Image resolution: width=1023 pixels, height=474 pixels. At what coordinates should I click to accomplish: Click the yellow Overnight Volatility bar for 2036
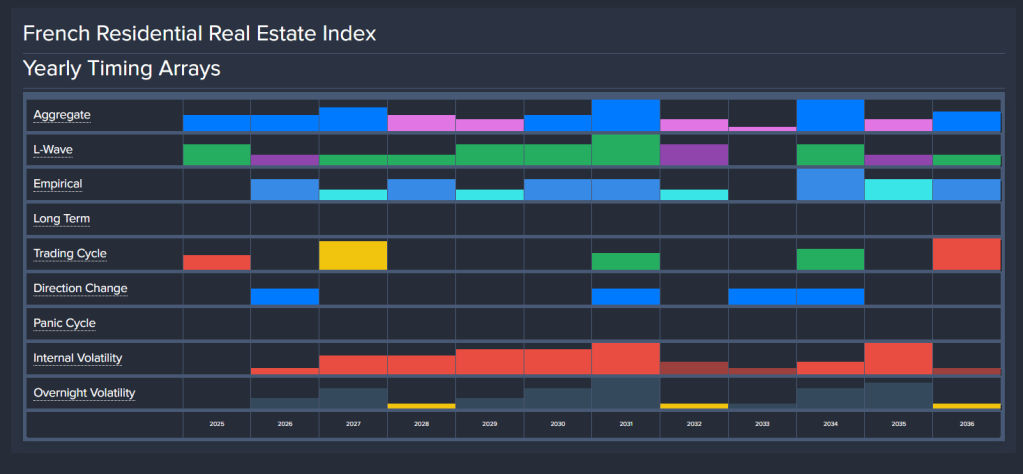967,406
